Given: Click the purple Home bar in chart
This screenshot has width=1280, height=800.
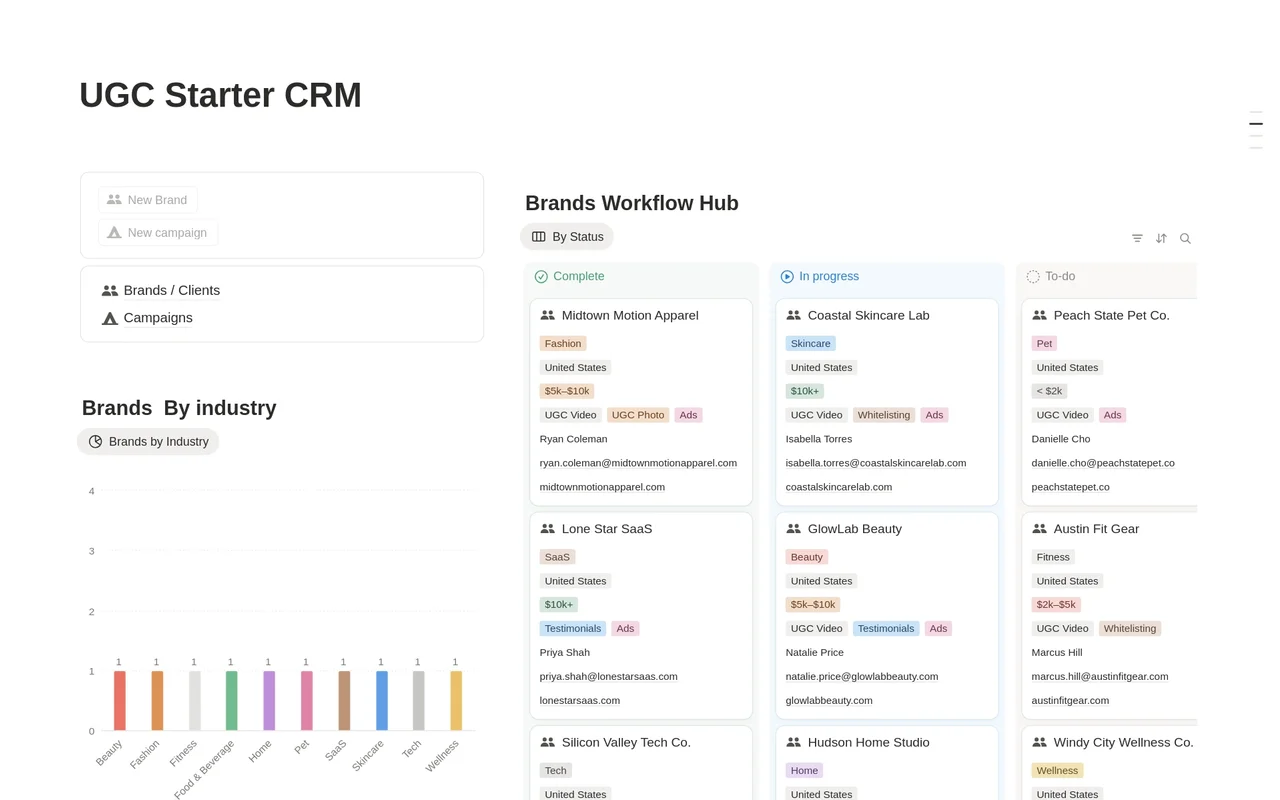Looking at the screenshot, I should (269, 701).
